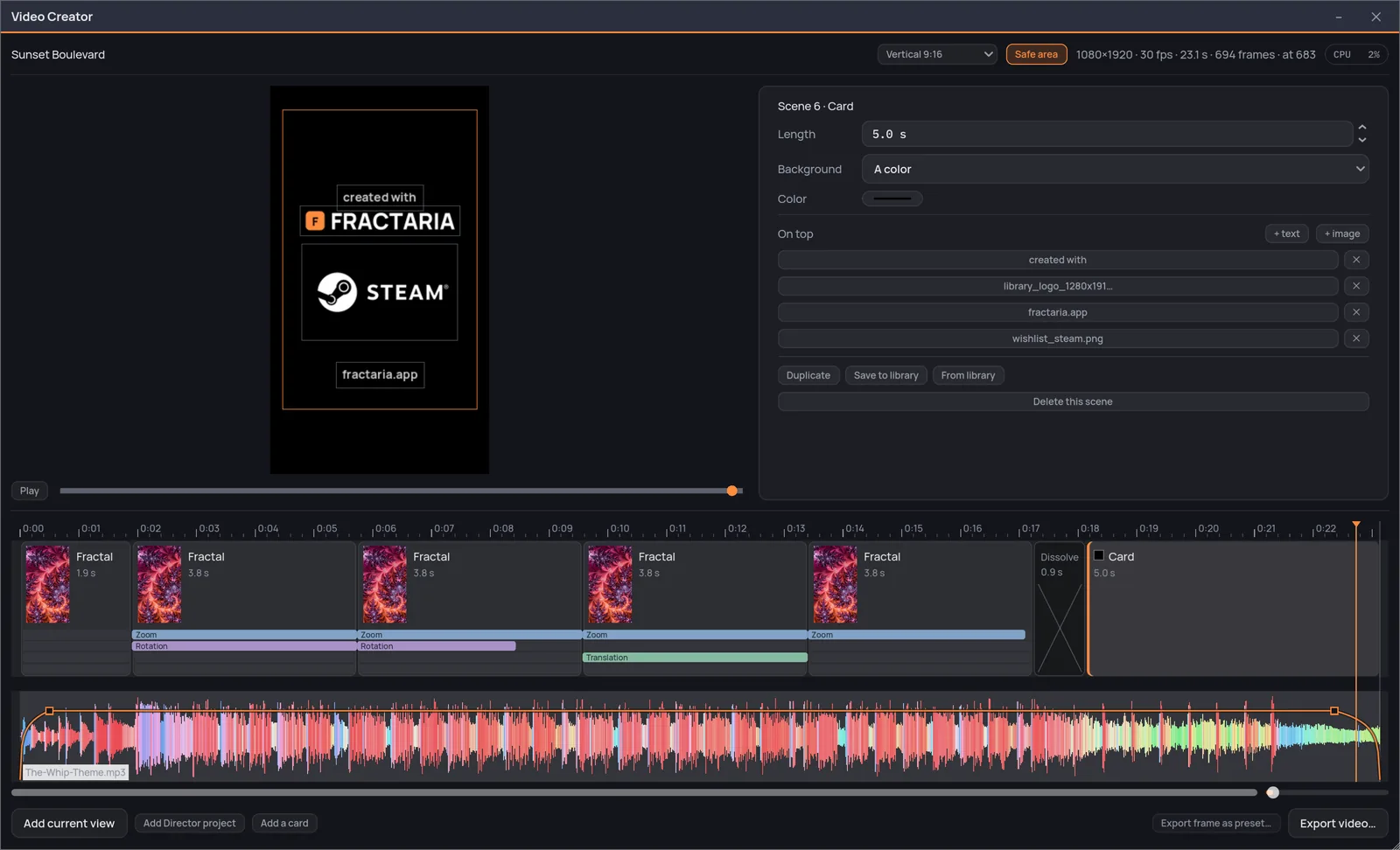
Task: Click the audio fade-out envelope handle
Action: coord(1334,711)
